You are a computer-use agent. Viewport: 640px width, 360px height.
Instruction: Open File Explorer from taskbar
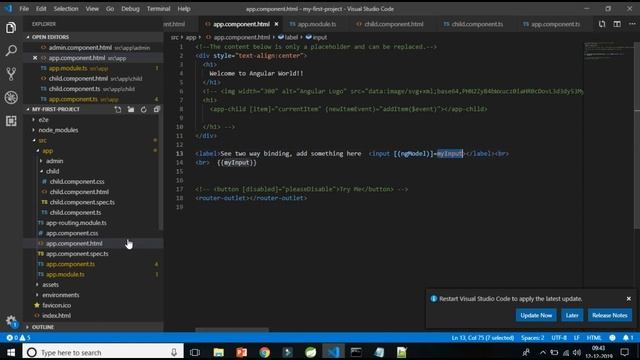(218, 352)
